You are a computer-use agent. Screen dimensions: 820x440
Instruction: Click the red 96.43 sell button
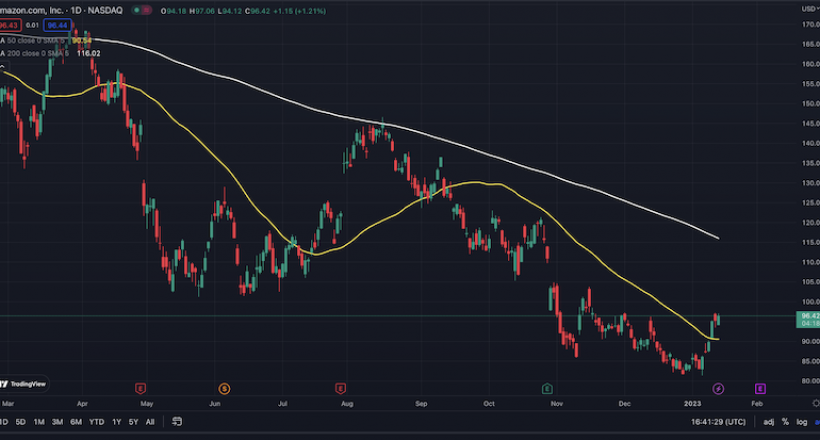[9, 25]
